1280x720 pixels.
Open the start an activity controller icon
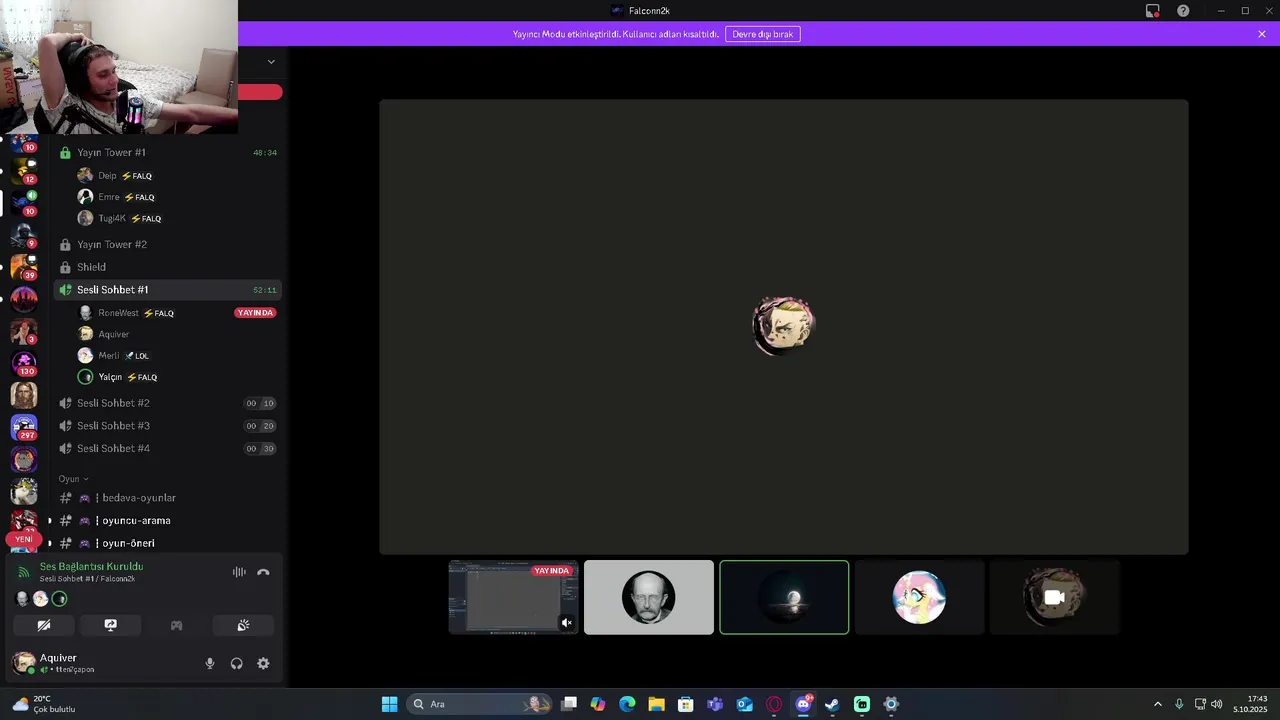click(x=177, y=625)
